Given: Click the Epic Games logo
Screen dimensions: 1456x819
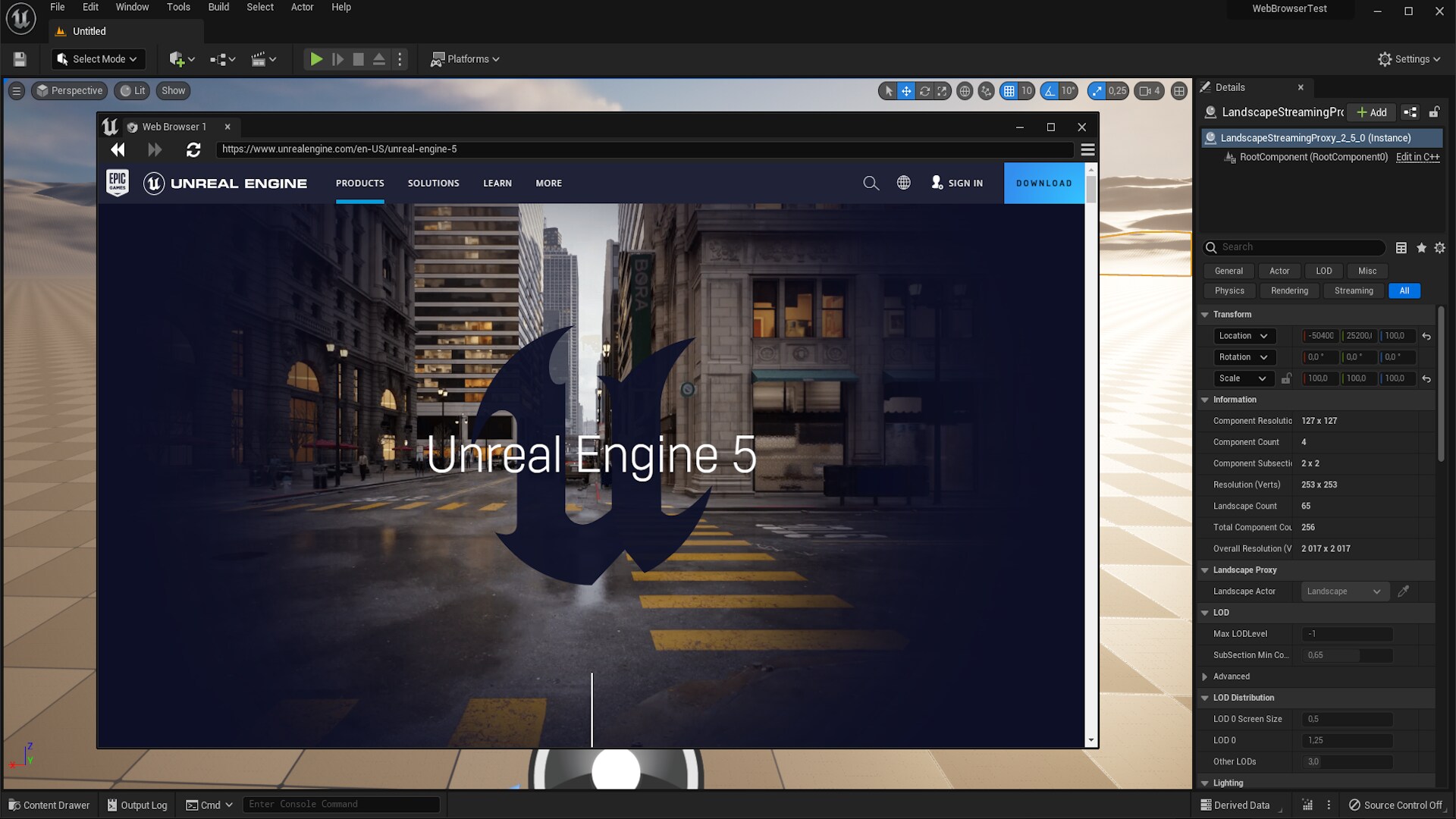Looking at the screenshot, I should click(118, 183).
